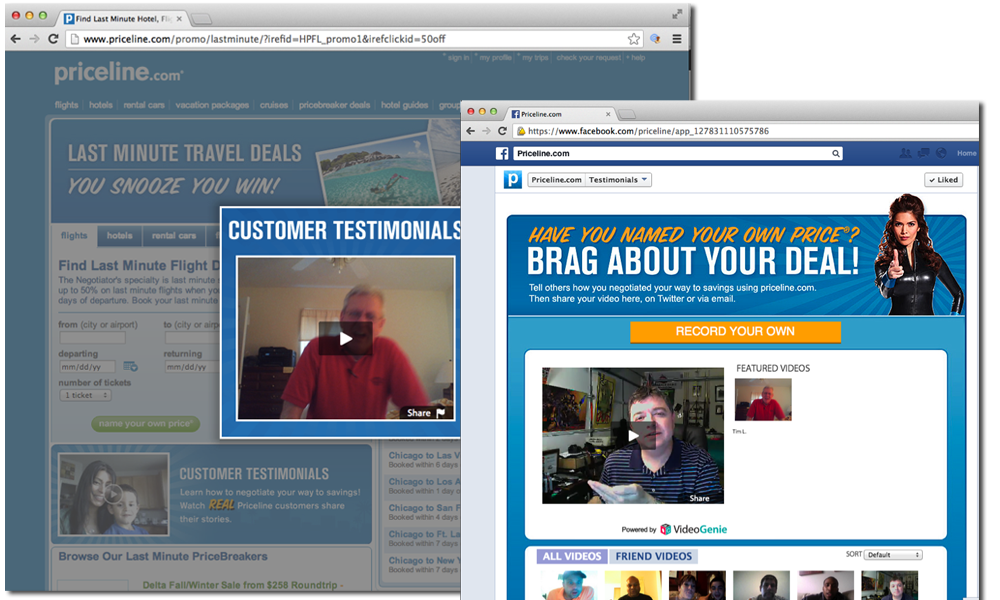Go forward in the Facebook browser window

(x=486, y=131)
